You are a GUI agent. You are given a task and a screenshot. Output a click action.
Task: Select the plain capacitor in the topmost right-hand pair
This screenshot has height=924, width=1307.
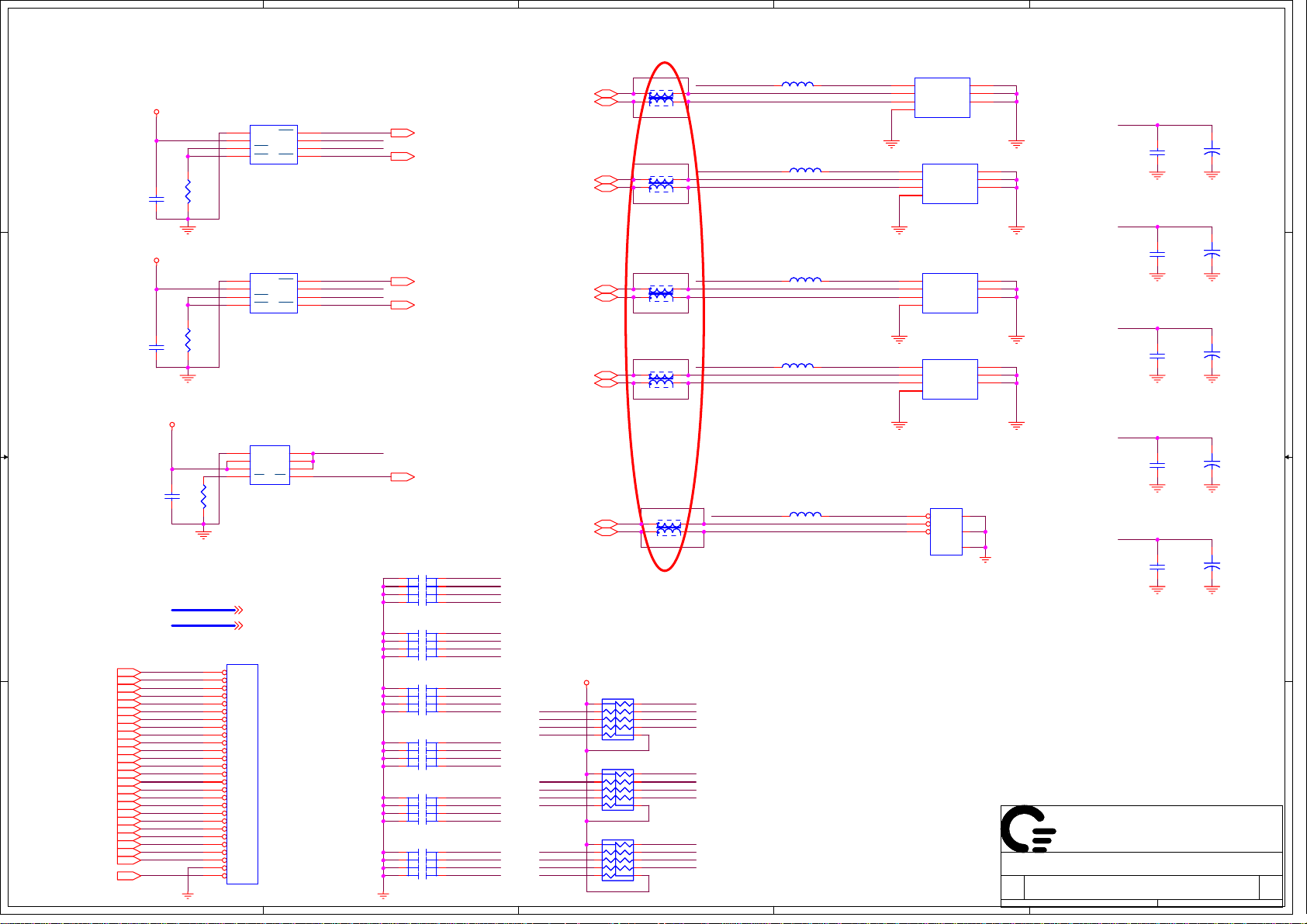coord(1157,152)
